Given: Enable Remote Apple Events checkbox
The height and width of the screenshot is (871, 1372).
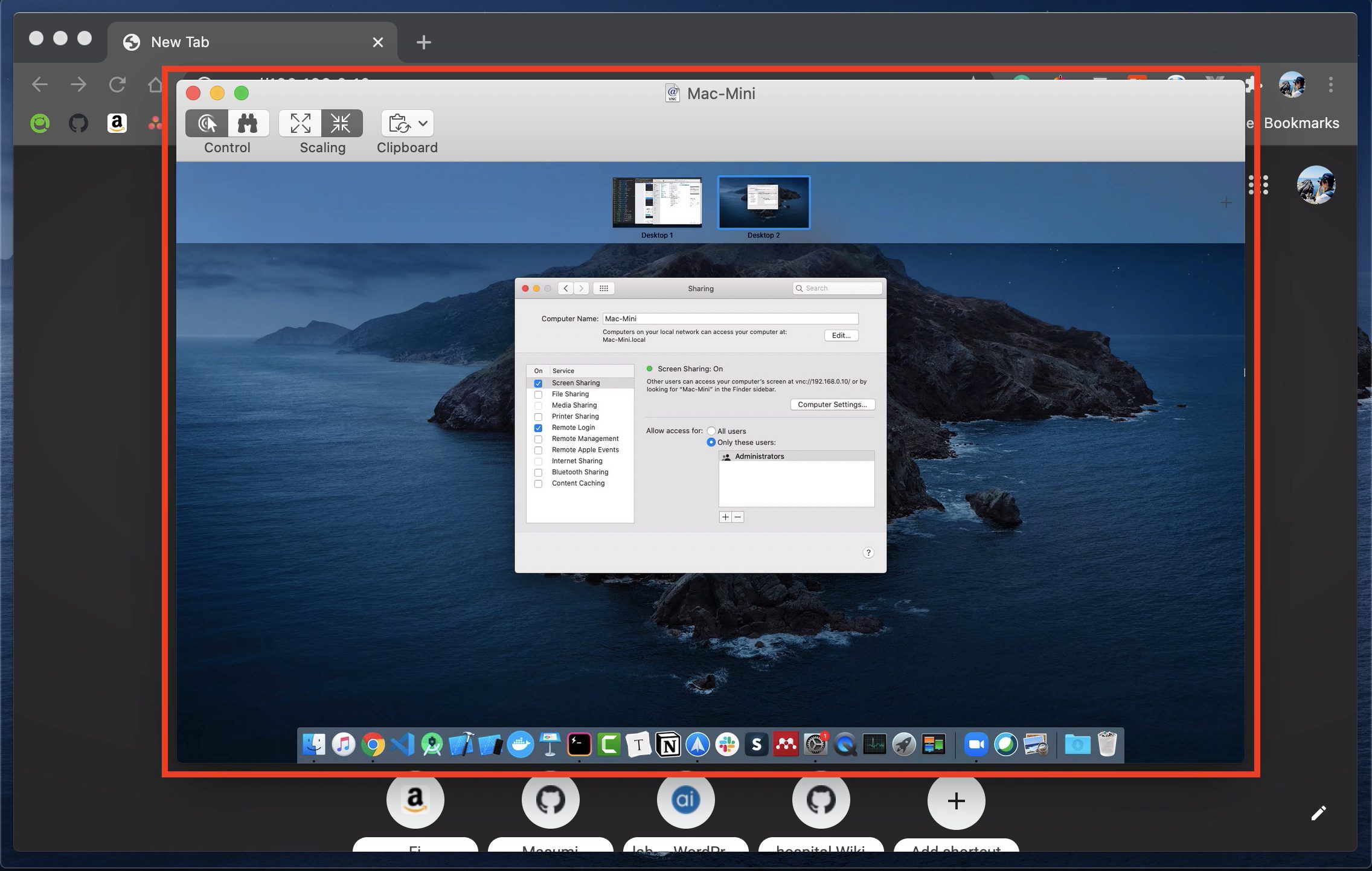Looking at the screenshot, I should click(538, 450).
